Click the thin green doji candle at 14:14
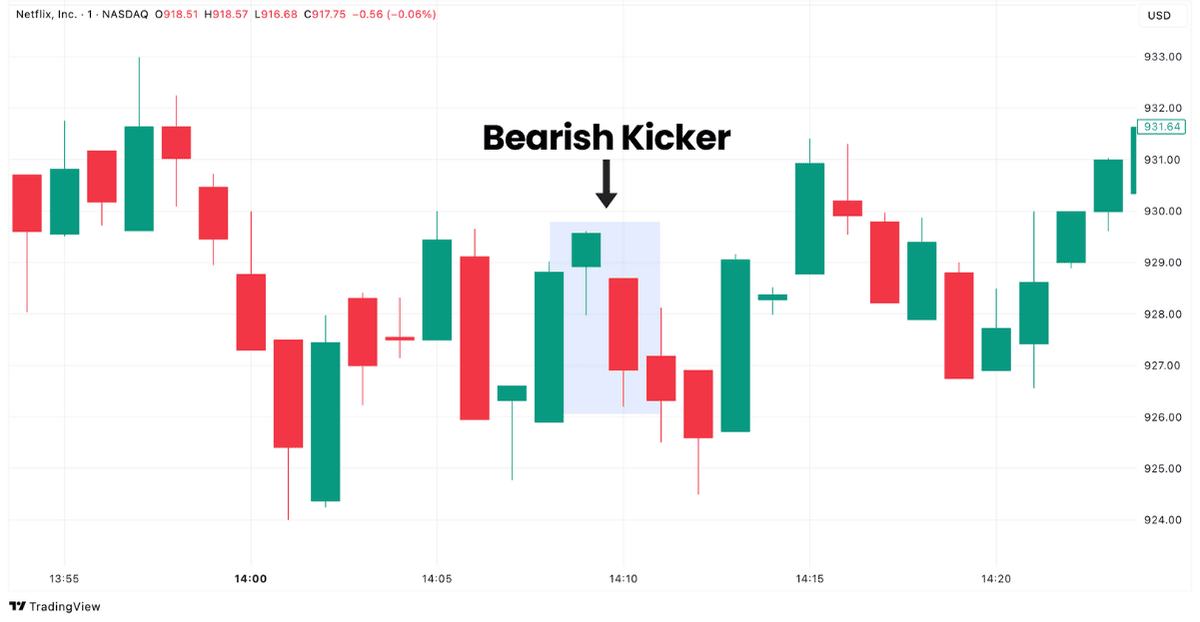 coord(772,297)
